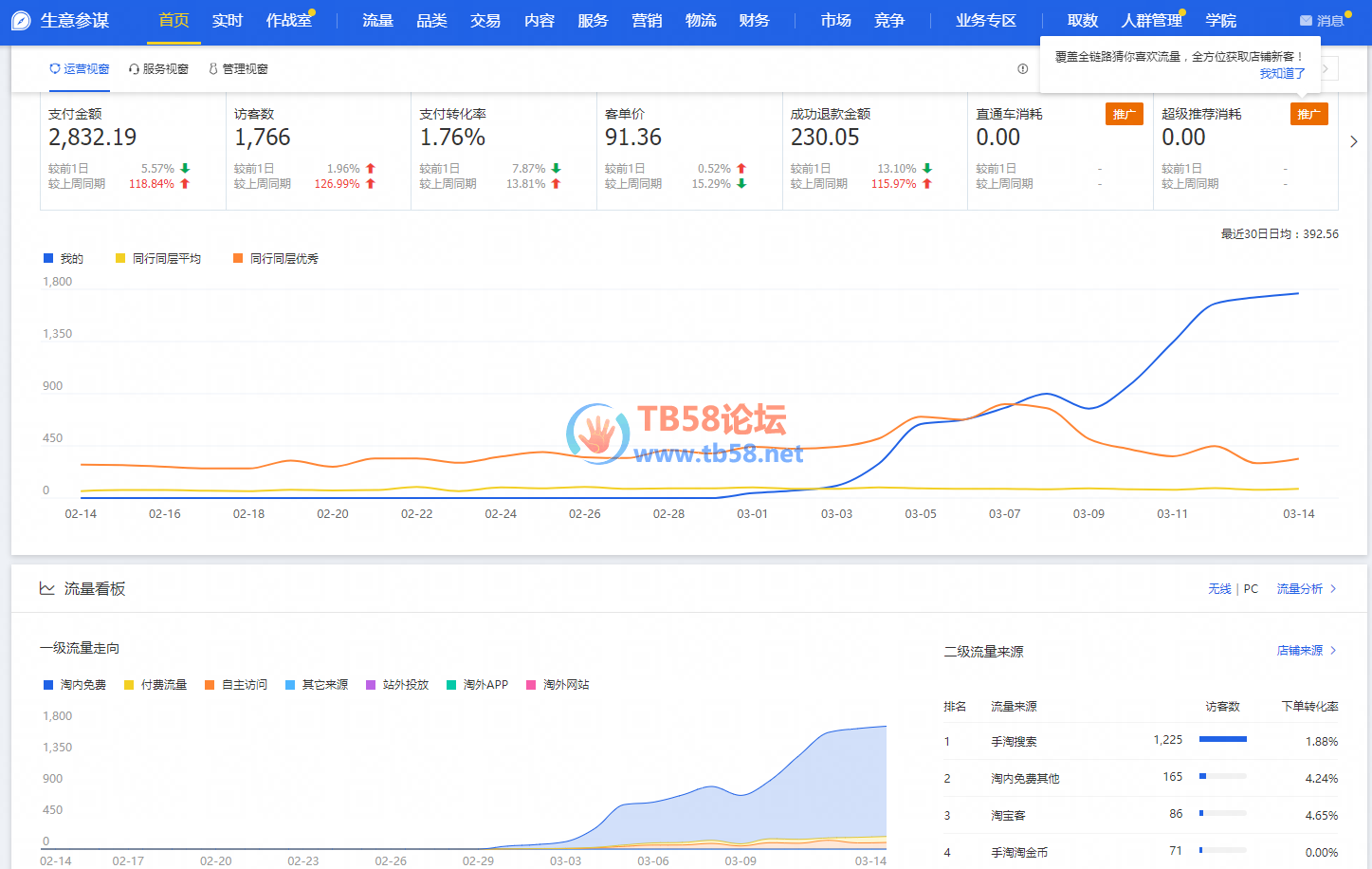The height and width of the screenshot is (869, 1372).
Task: Show next metric cards with right chevron
Action: 1353,141
